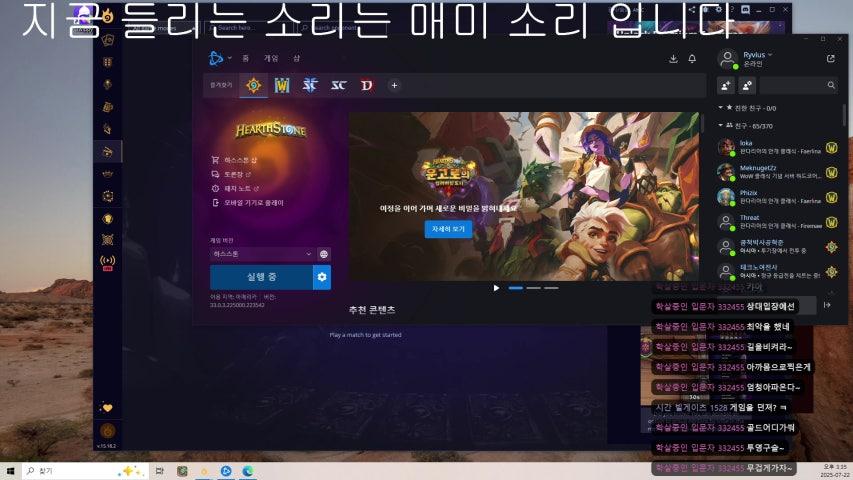Click the 자세히 보기 banner button
Viewport: 853px width, 480px height.
(448, 229)
